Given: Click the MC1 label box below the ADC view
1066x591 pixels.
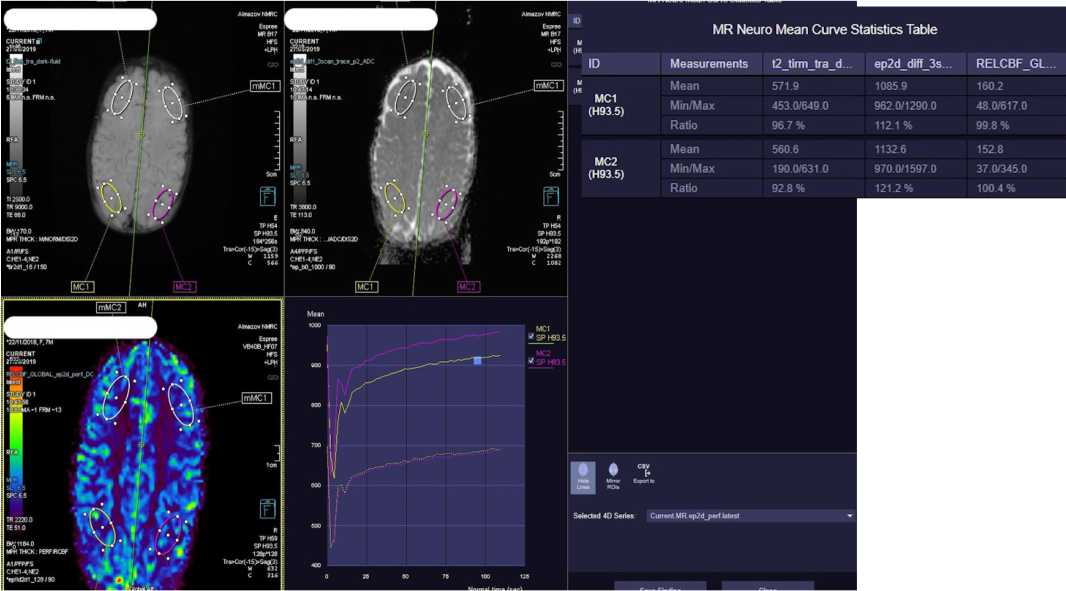Looking at the screenshot, I should click(x=366, y=287).
